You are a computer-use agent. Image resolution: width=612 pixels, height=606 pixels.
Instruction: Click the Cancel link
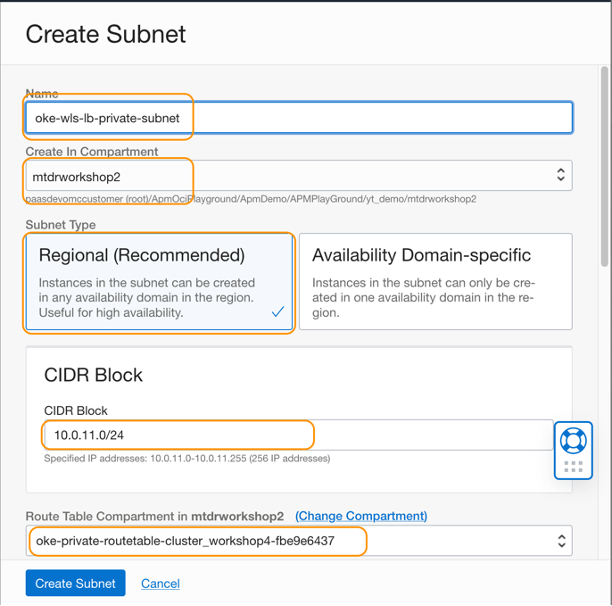coord(160,583)
